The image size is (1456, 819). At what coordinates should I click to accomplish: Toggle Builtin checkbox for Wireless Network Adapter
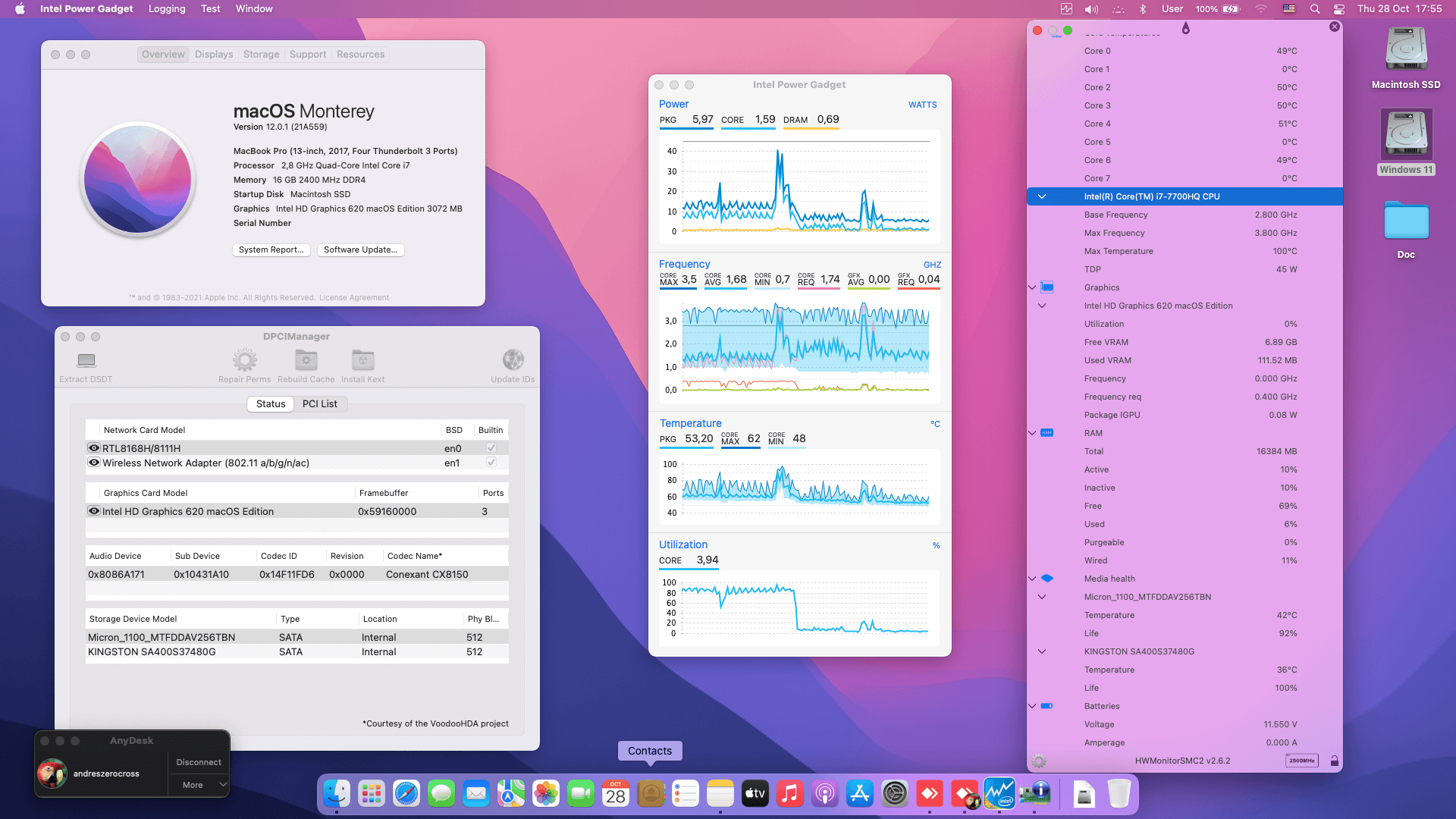491,463
